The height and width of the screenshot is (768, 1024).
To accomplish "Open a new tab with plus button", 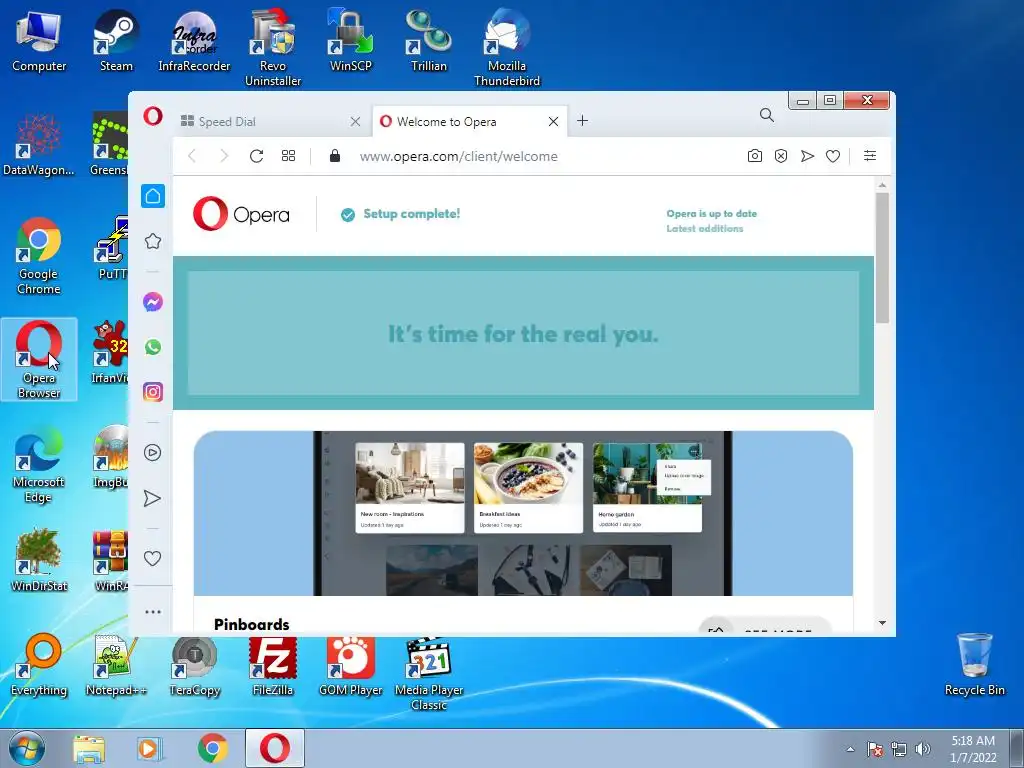I will [583, 121].
